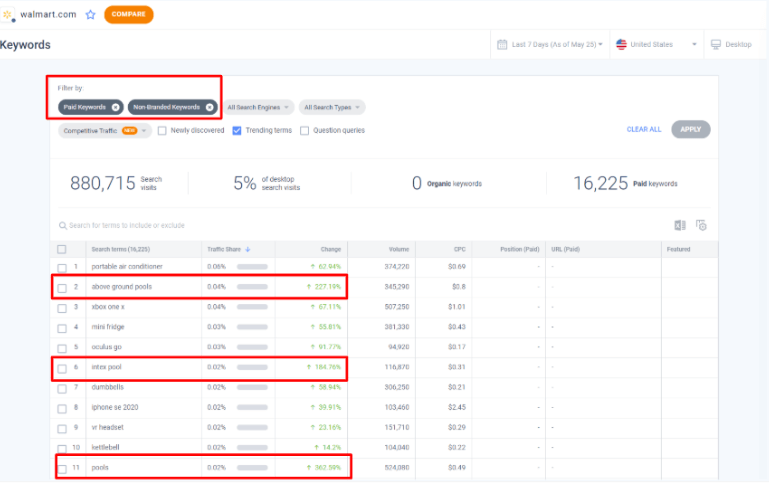
Task: Click the desktop monitor icon
Action: pos(716,45)
